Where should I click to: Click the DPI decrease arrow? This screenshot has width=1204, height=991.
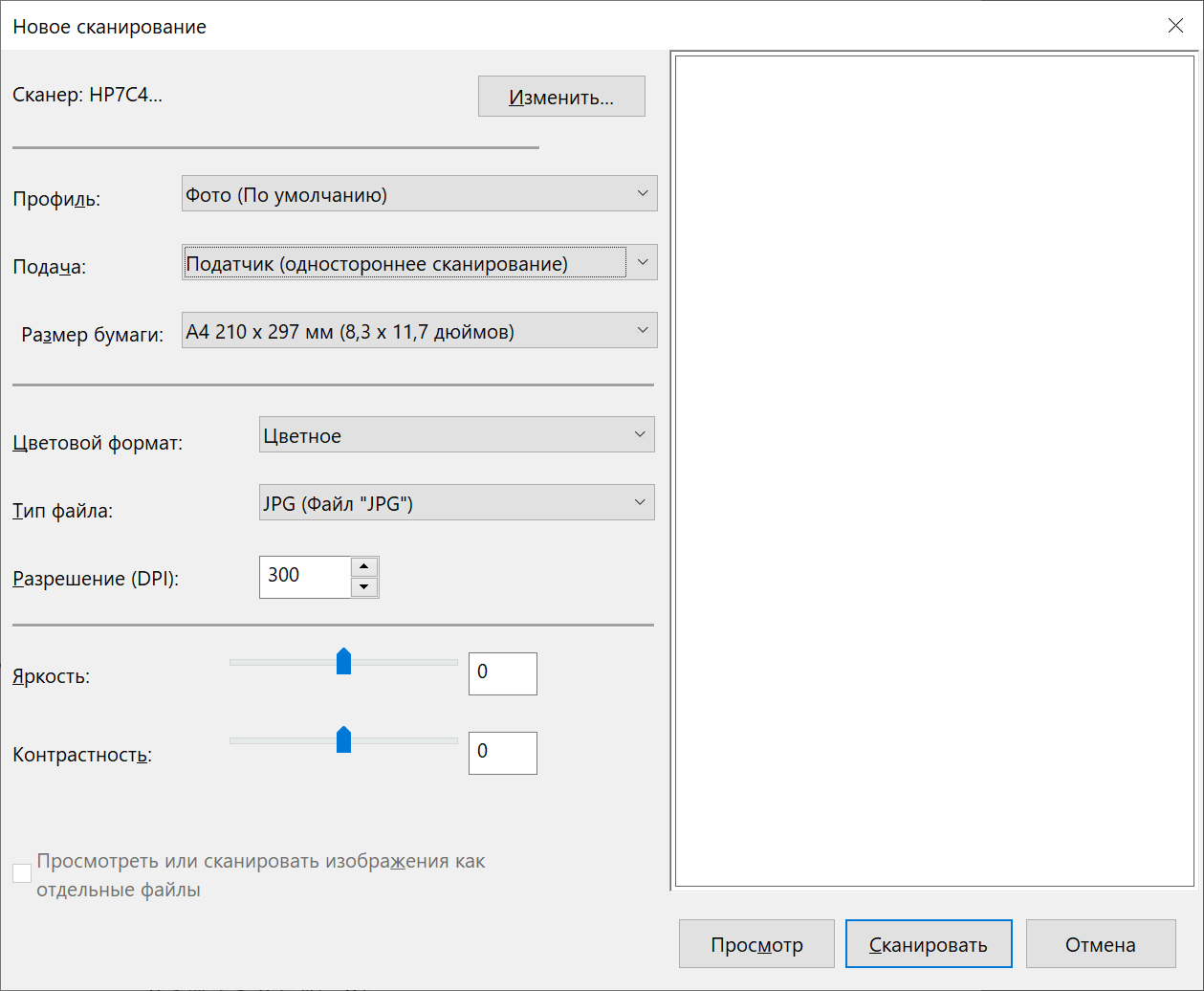(x=364, y=587)
